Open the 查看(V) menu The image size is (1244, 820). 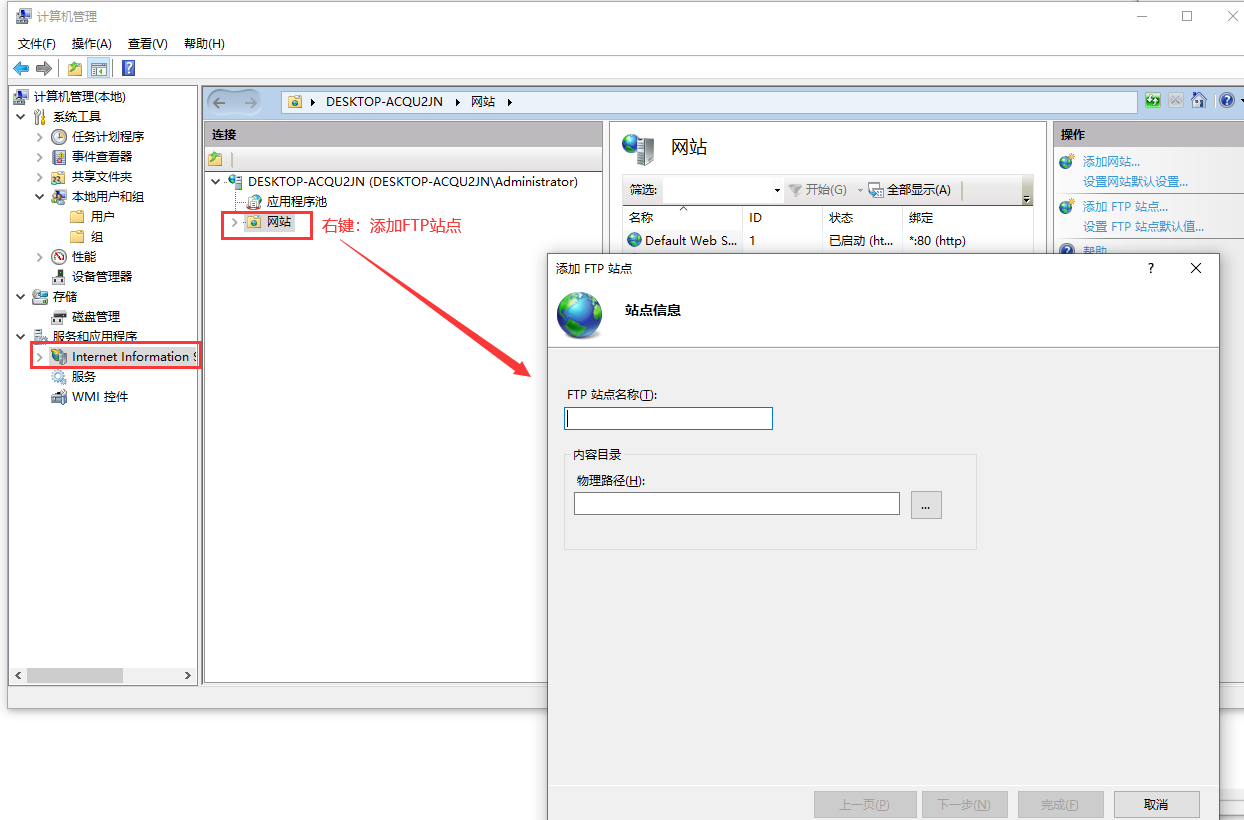147,44
